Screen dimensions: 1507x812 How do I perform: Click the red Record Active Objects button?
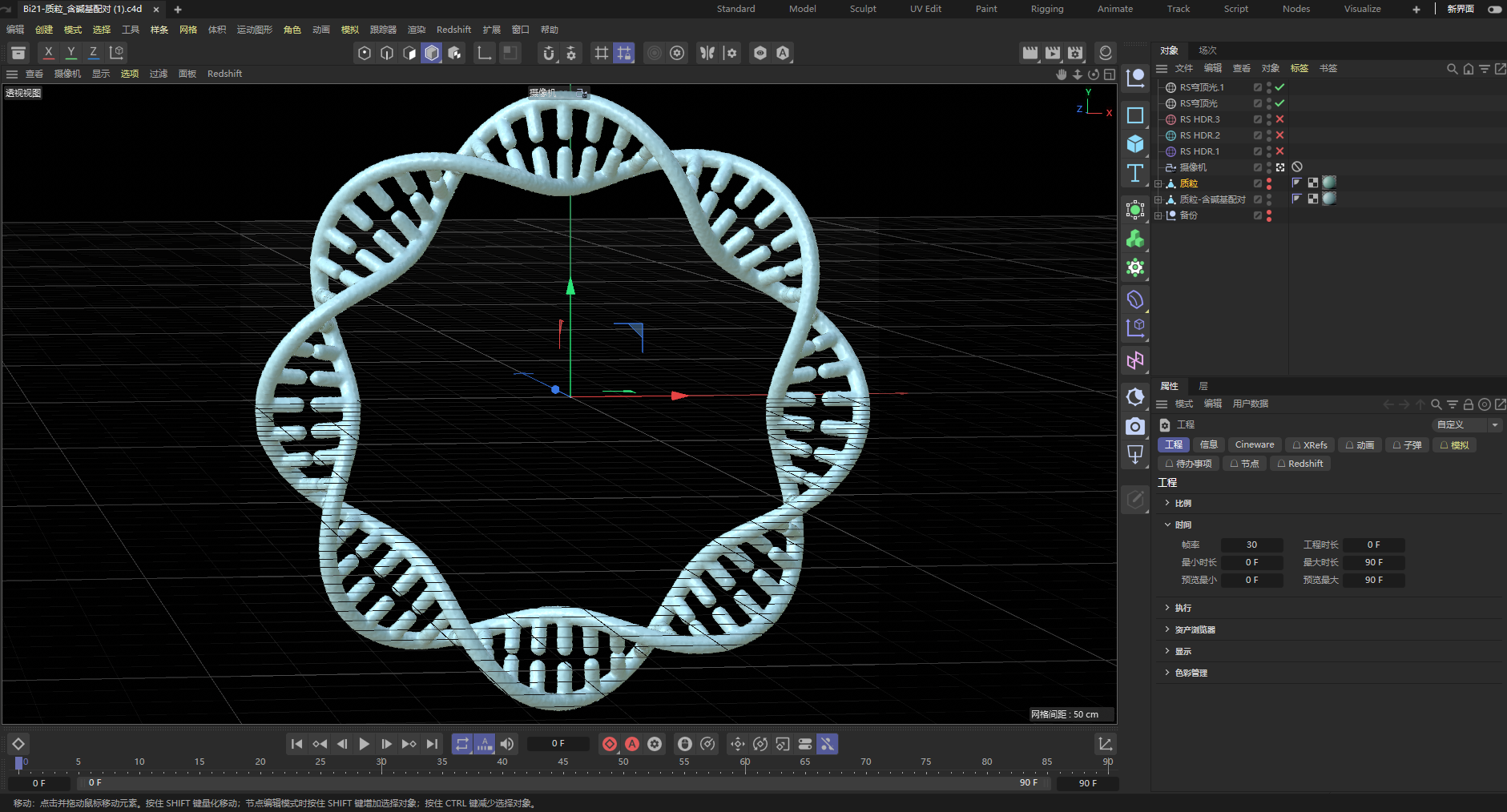(x=610, y=744)
